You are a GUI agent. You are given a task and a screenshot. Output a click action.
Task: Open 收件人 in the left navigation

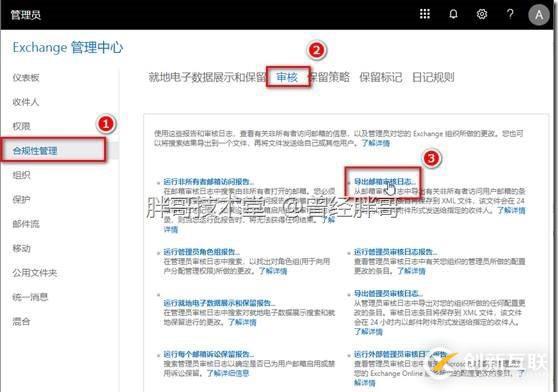coord(26,102)
